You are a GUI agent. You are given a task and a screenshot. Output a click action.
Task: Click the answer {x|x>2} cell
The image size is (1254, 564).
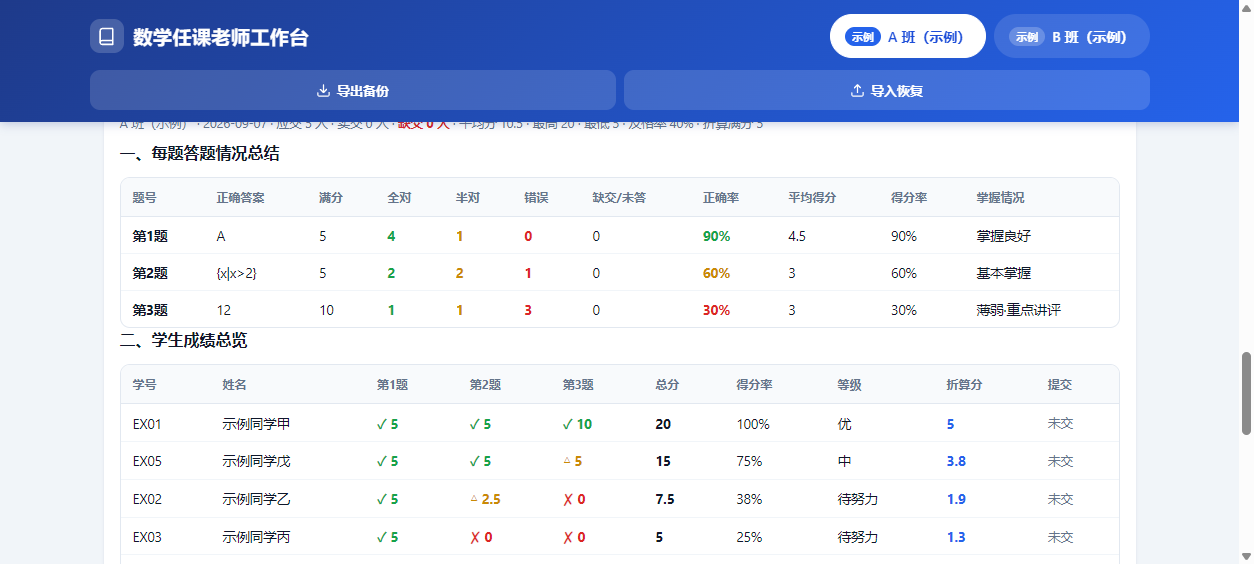237,273
